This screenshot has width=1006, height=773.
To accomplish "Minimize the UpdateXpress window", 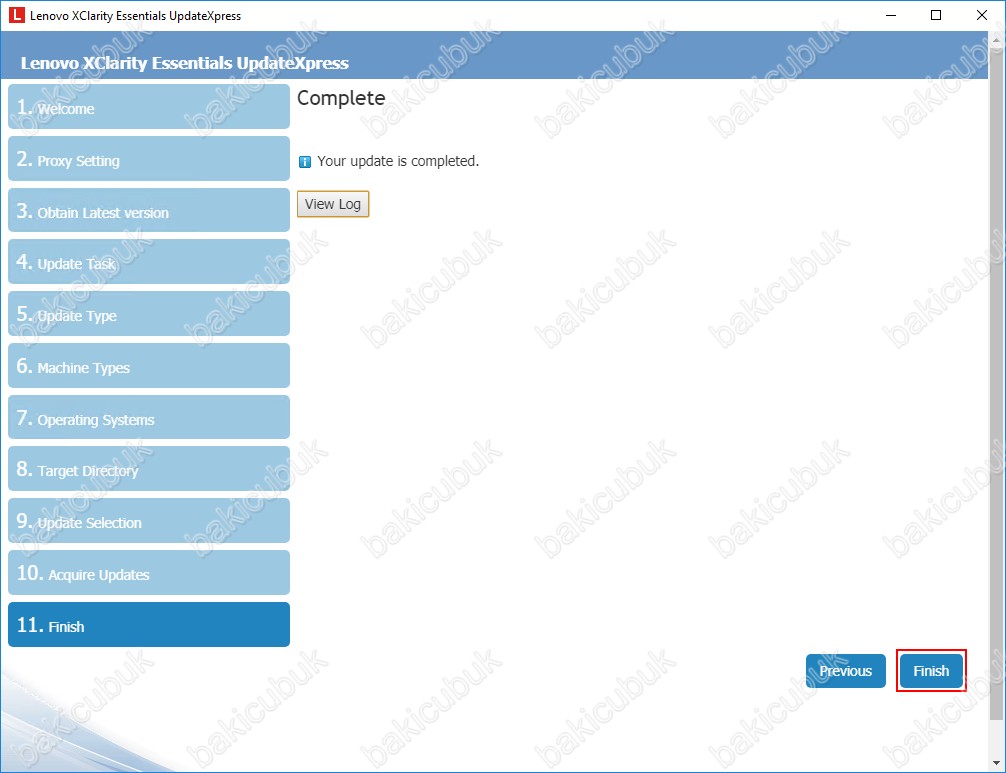I will [891, 15].
